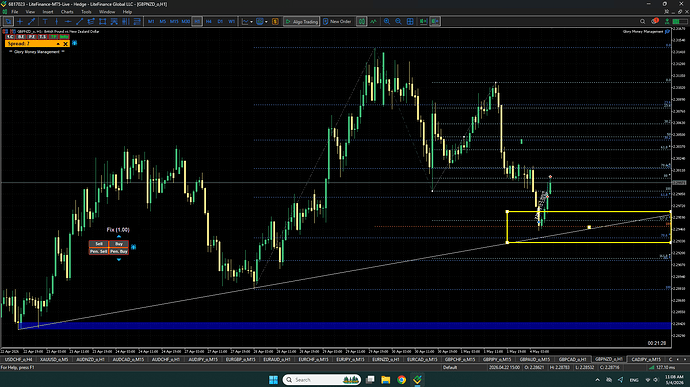This screenshot has width=690, height=387.
Task: Open Google Chrome from taskbar
Action: (401, 380)
